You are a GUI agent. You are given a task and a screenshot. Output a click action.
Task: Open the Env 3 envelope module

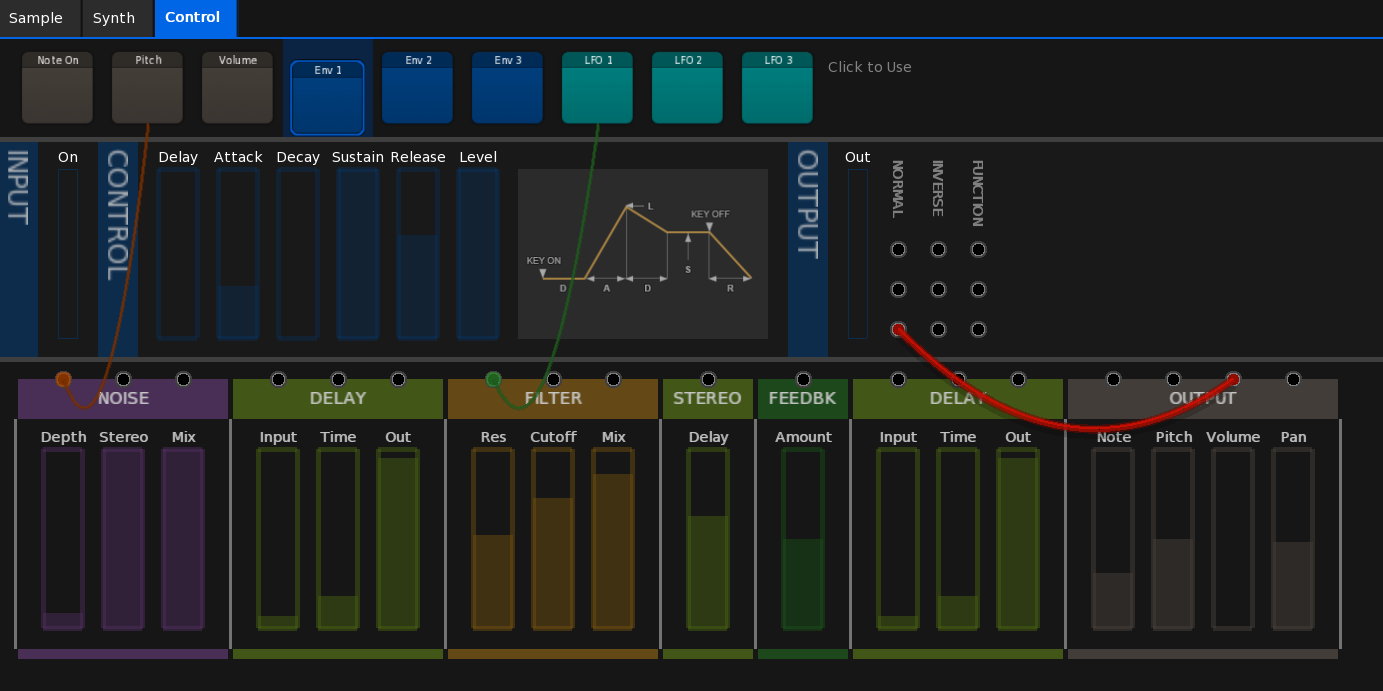point(507,88)
